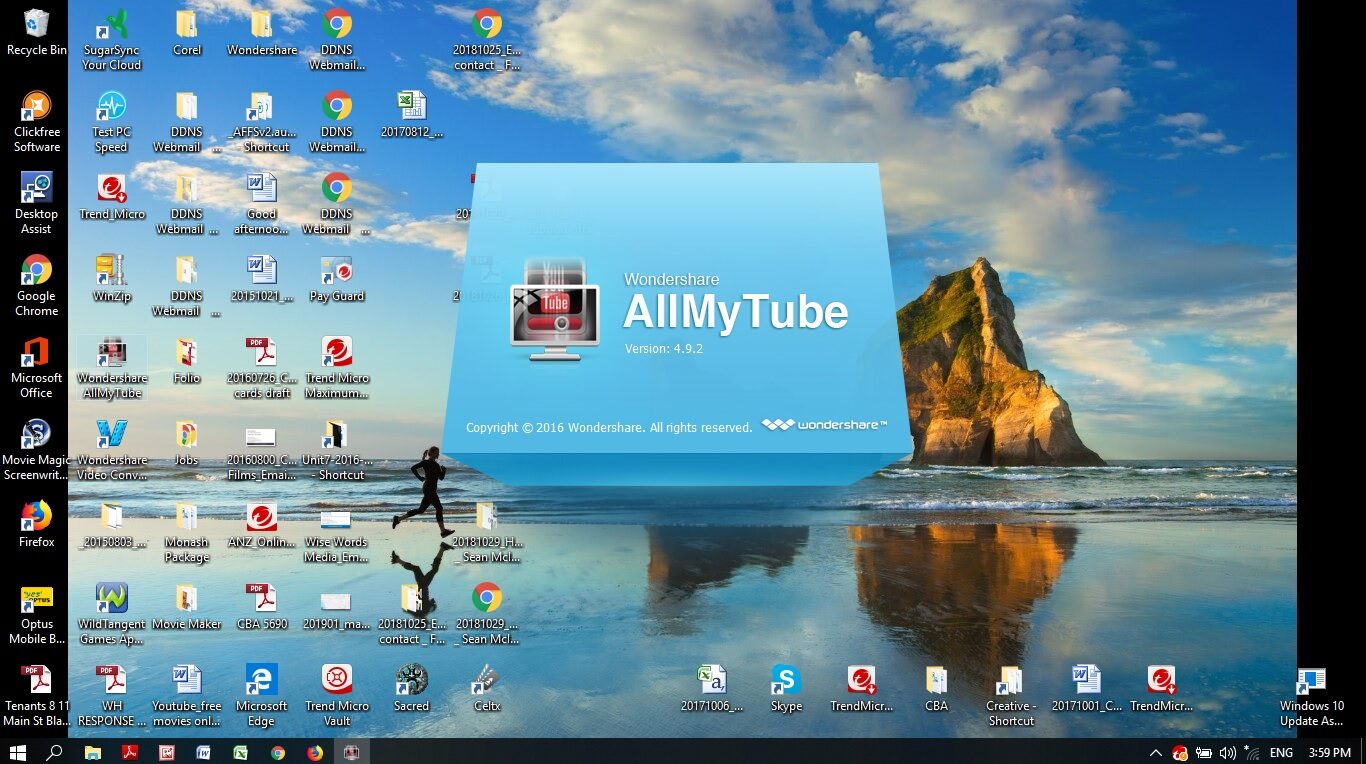Launch Google Chrome from the desktop
1366x764 pixels.
coord(37,286)
